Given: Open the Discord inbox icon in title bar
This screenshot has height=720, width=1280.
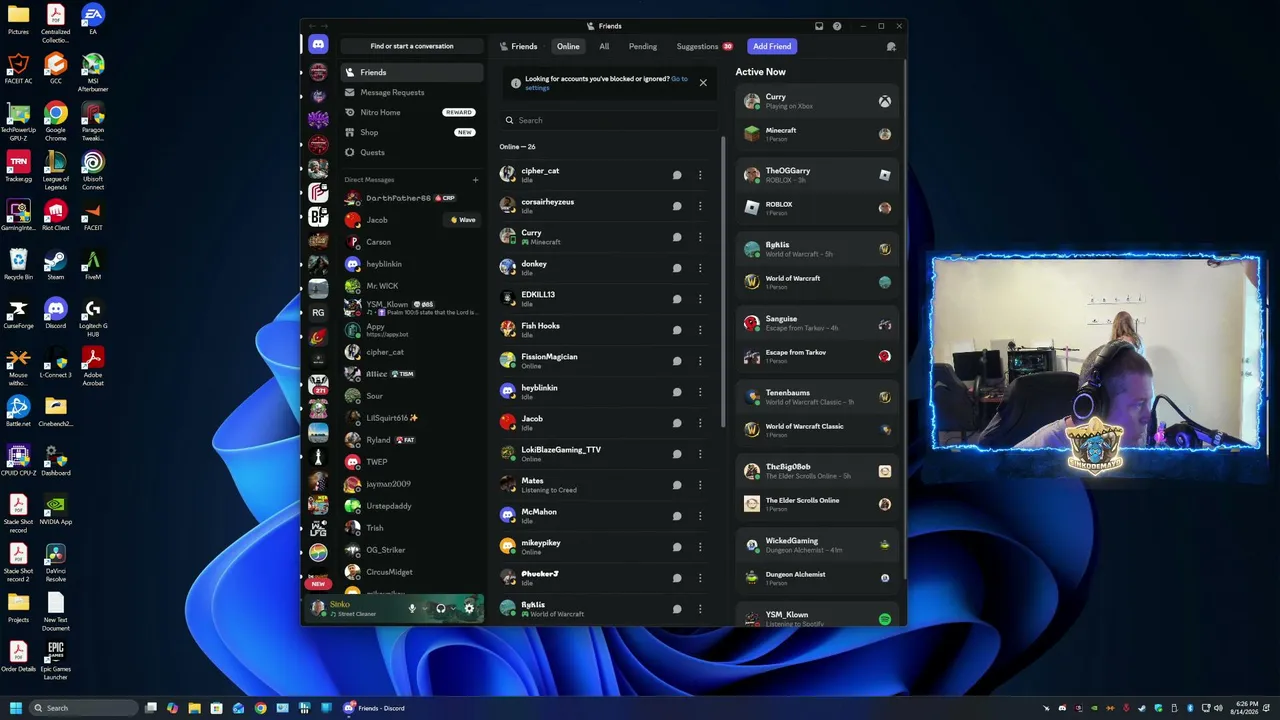Looking at the screenshot, I should (x=819, y=26).
